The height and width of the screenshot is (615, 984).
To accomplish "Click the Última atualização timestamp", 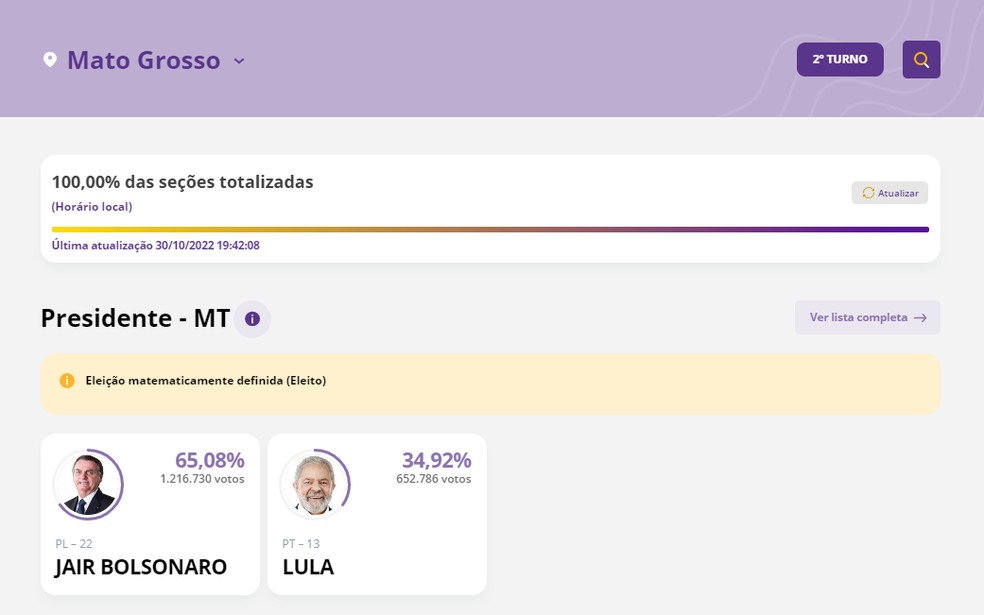I will pos(156,245).
